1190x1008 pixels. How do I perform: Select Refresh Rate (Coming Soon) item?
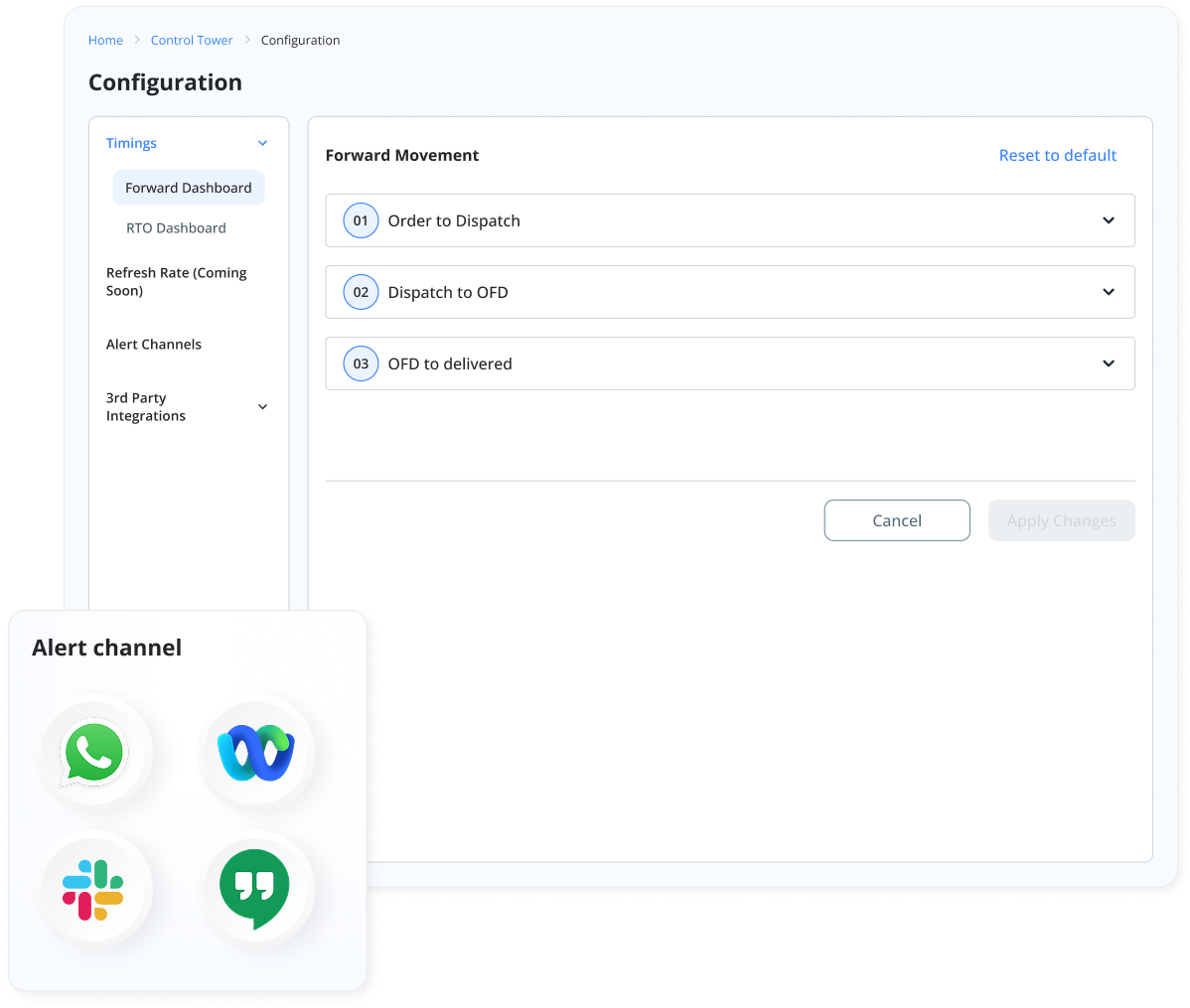[176, 282]
